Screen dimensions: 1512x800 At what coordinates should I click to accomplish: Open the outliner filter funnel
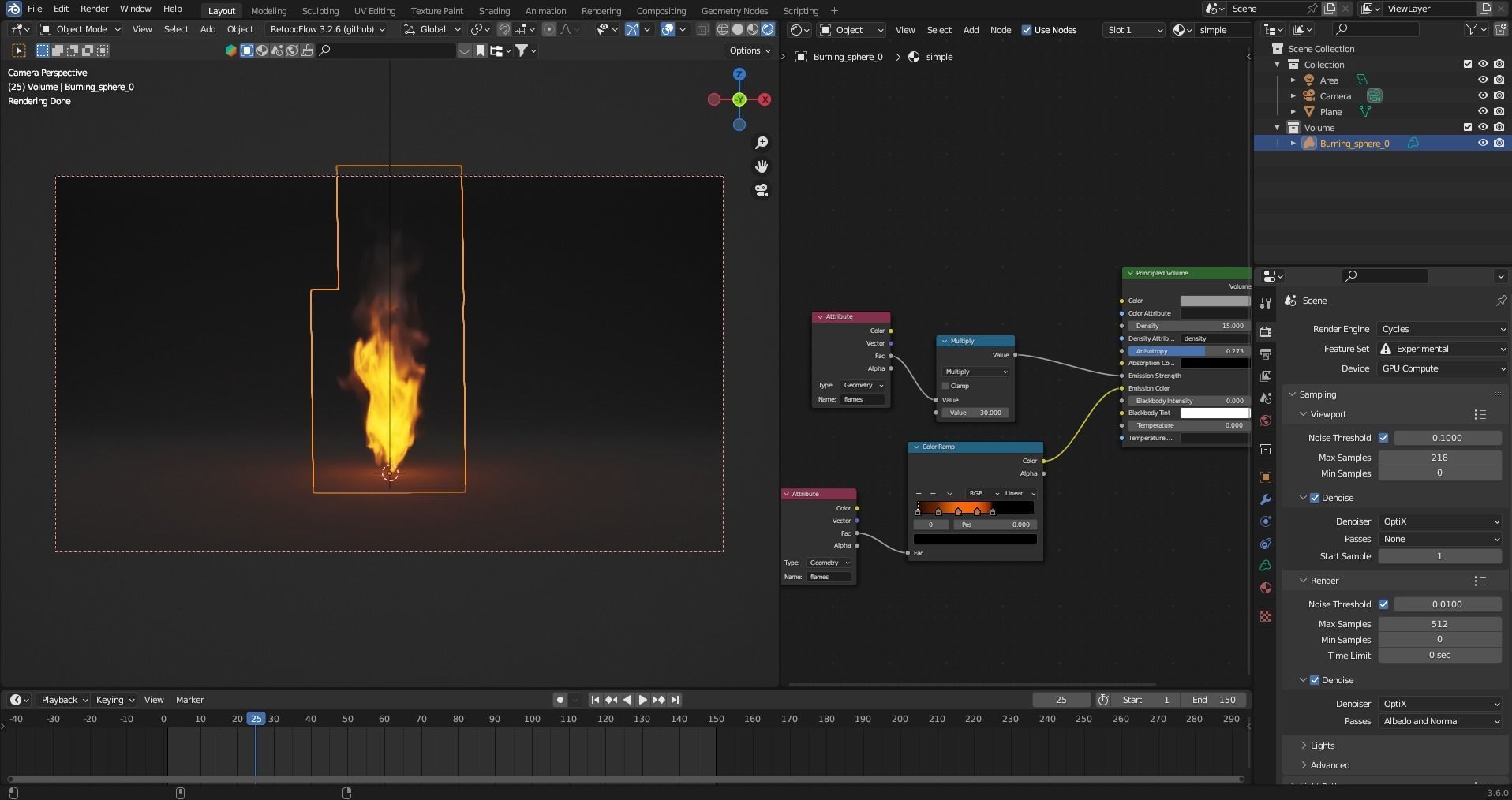click(x=1472, y=29)
